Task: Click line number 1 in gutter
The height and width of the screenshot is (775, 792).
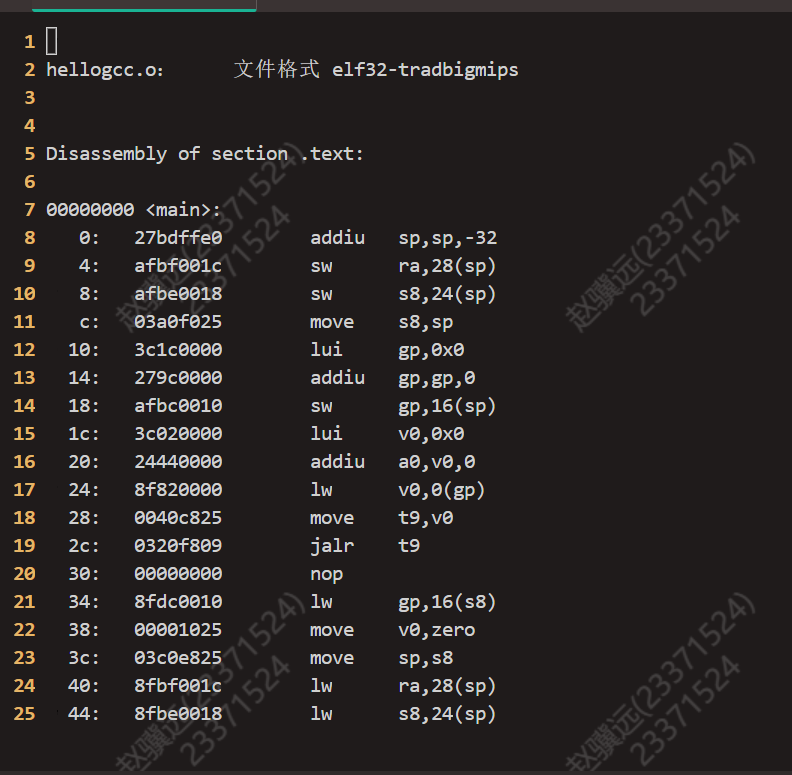Action: click(x=29, y=41)
